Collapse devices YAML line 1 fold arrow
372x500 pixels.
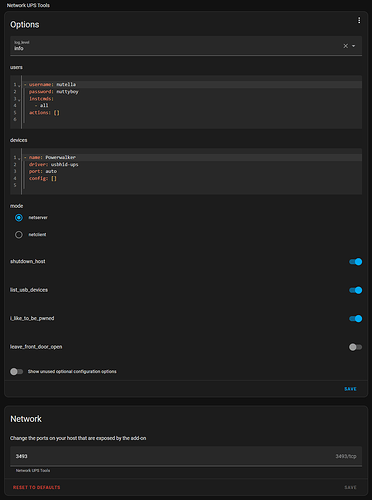point(19,158)
